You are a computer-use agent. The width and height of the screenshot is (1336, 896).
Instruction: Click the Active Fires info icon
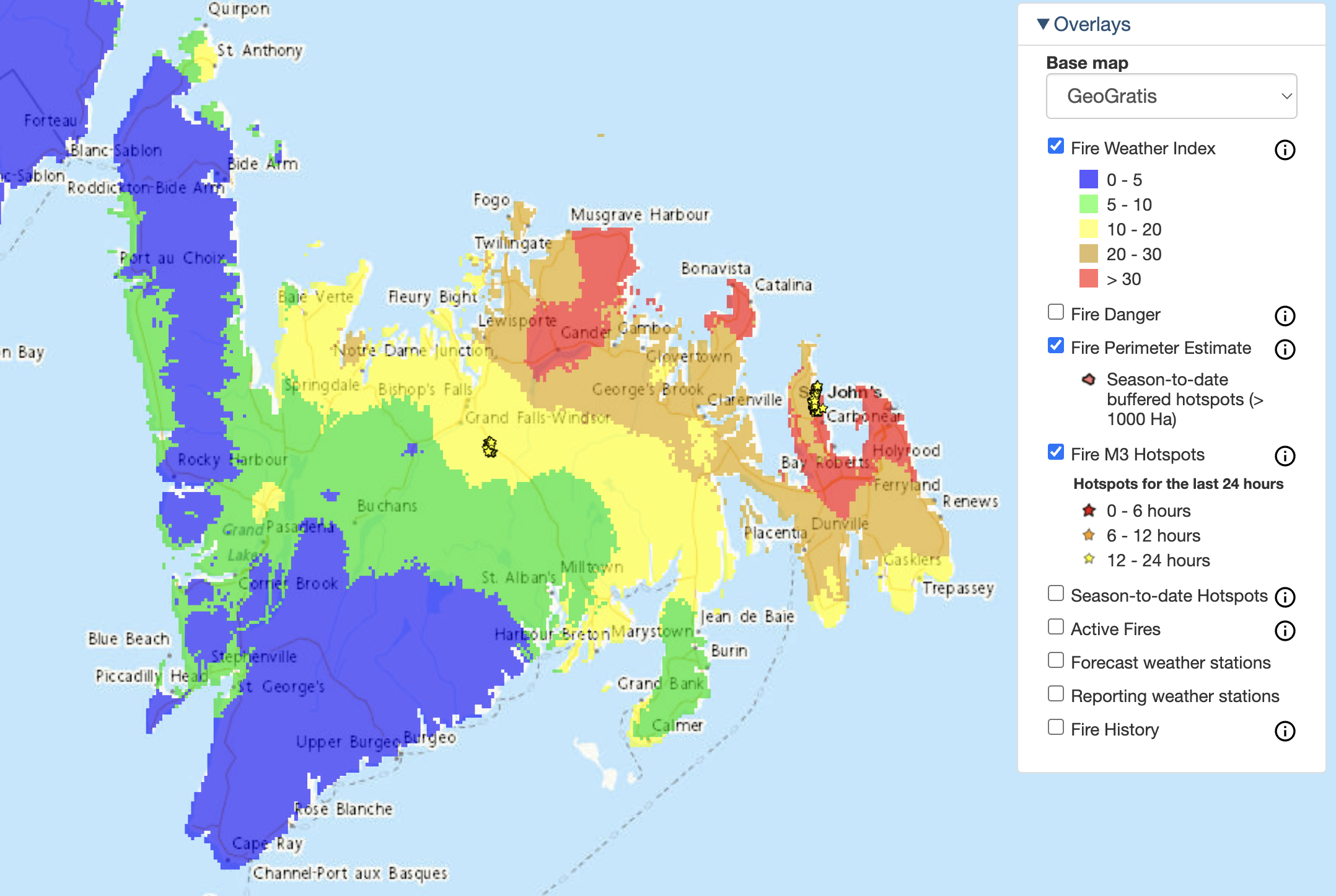click(1285, 631)
